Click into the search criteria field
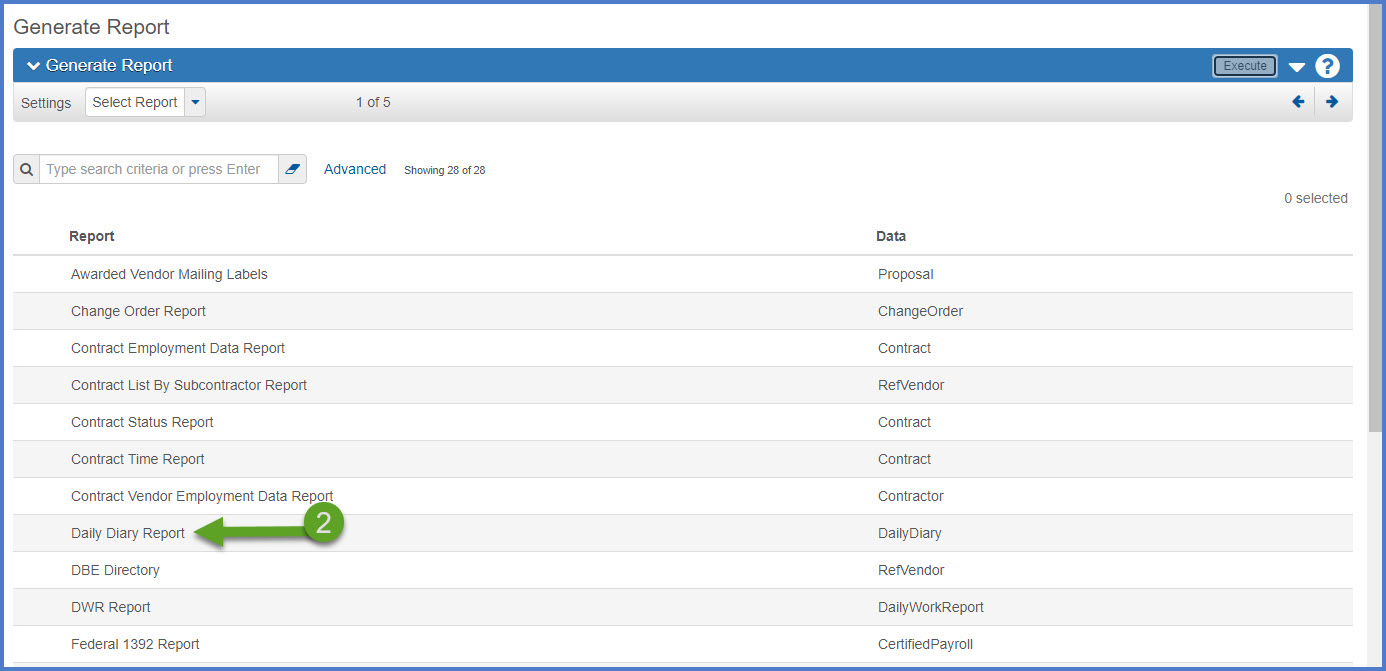The image size is (1386, 671). [x=158, y=169]
